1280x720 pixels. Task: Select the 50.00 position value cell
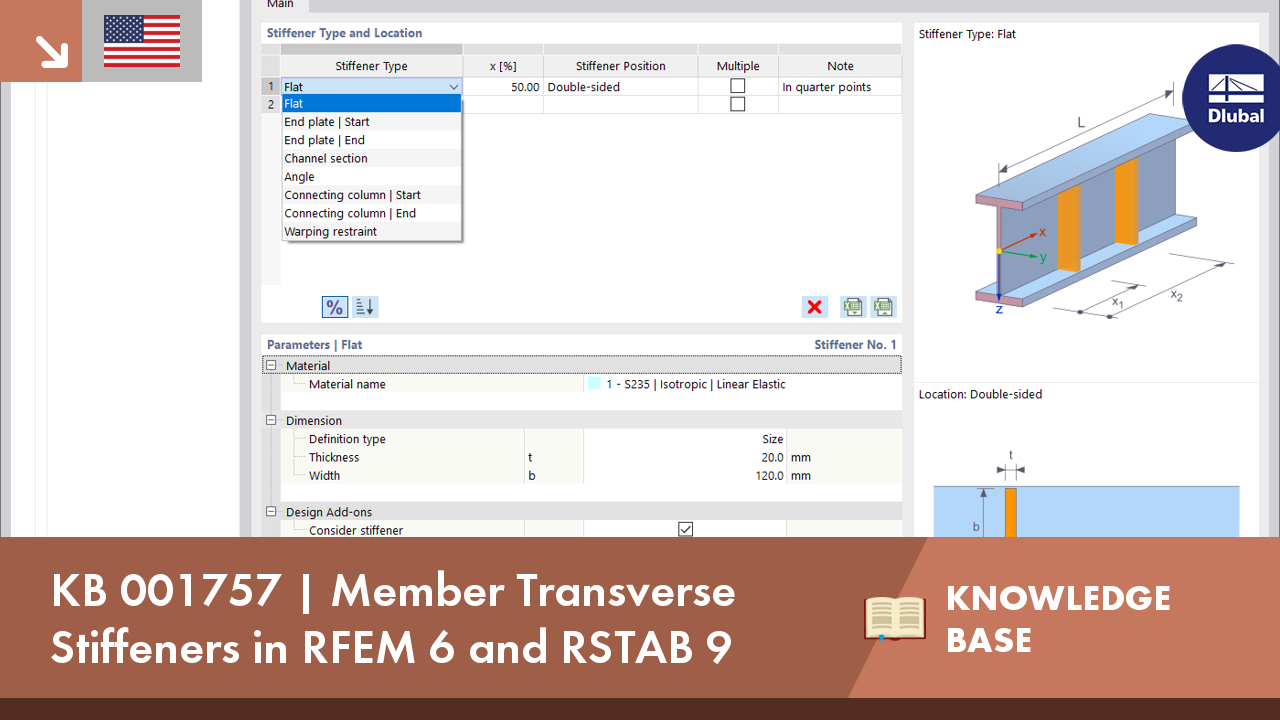tap(503, 87)
